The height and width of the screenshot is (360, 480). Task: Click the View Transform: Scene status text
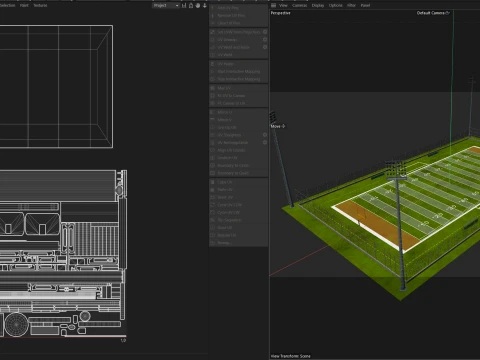pos(290,356)
